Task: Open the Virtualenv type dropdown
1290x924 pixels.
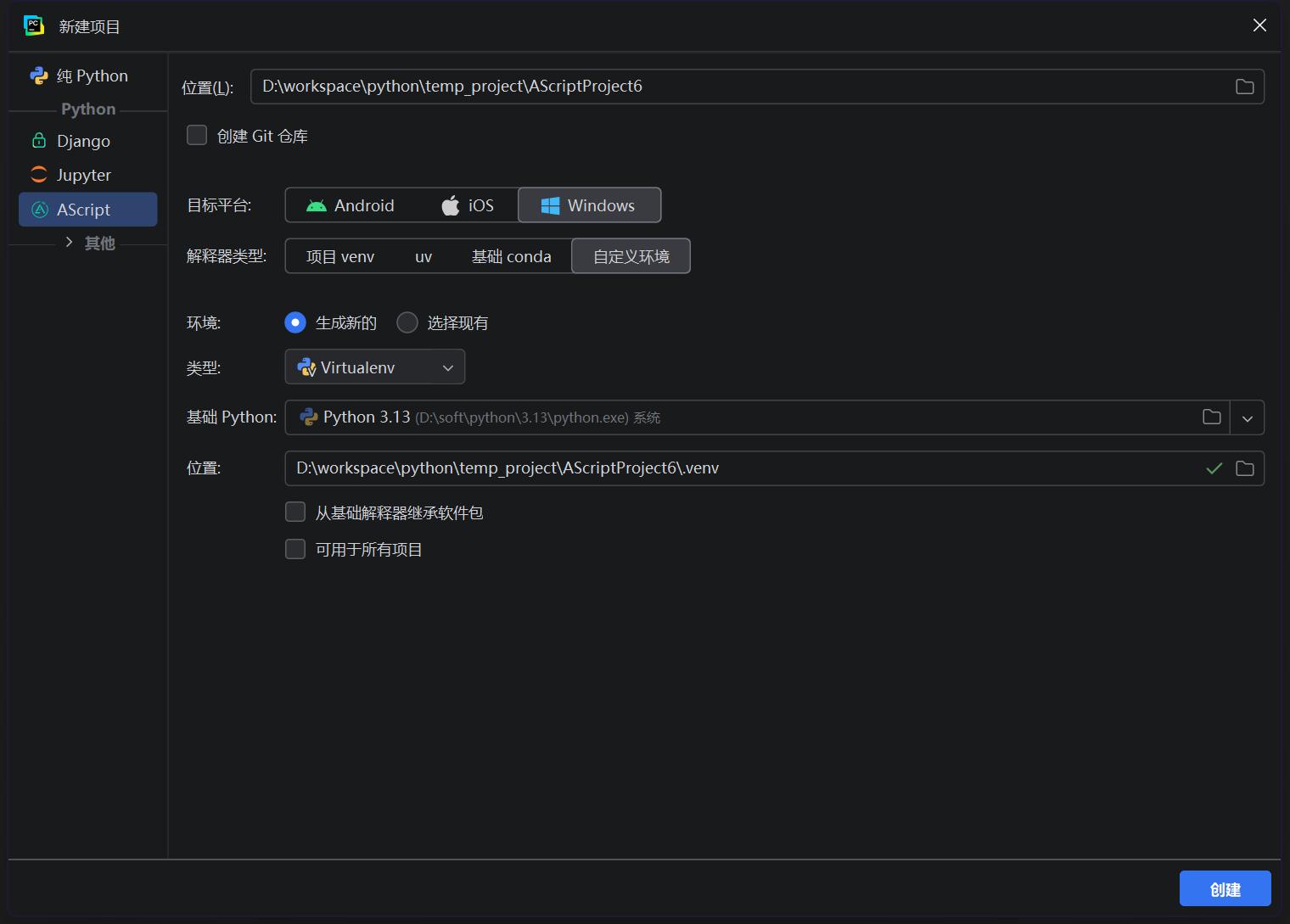Action: [374, 367]
